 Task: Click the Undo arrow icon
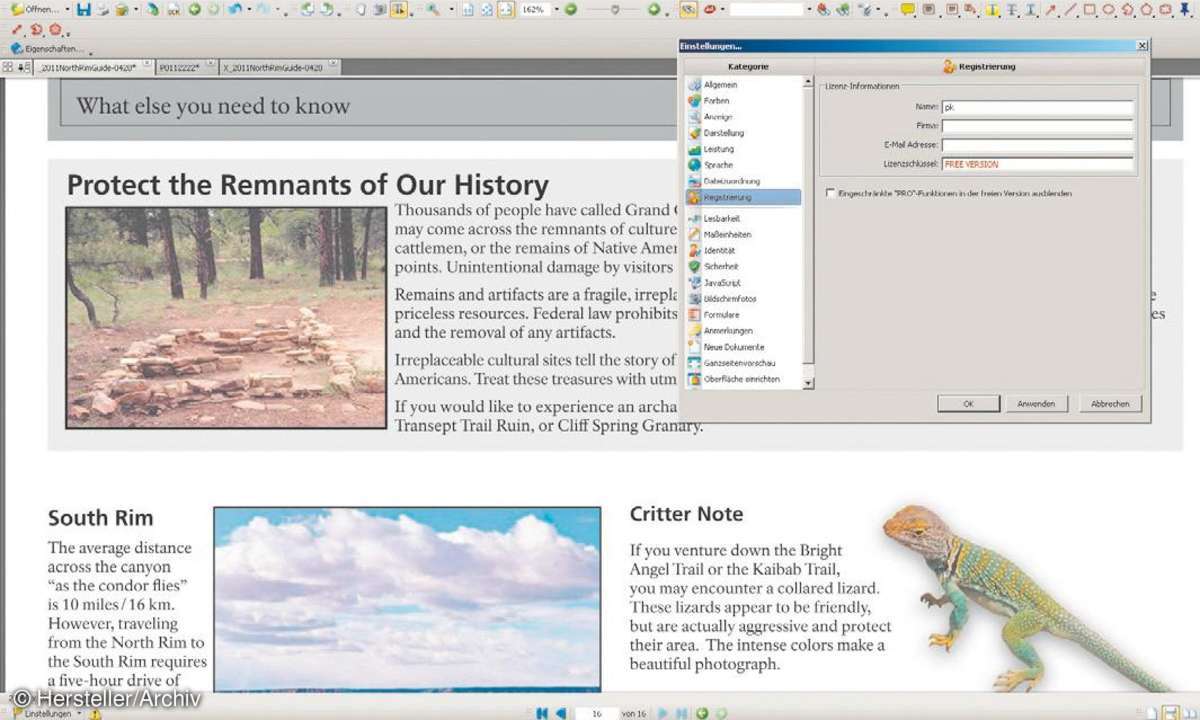pos(234,9)
